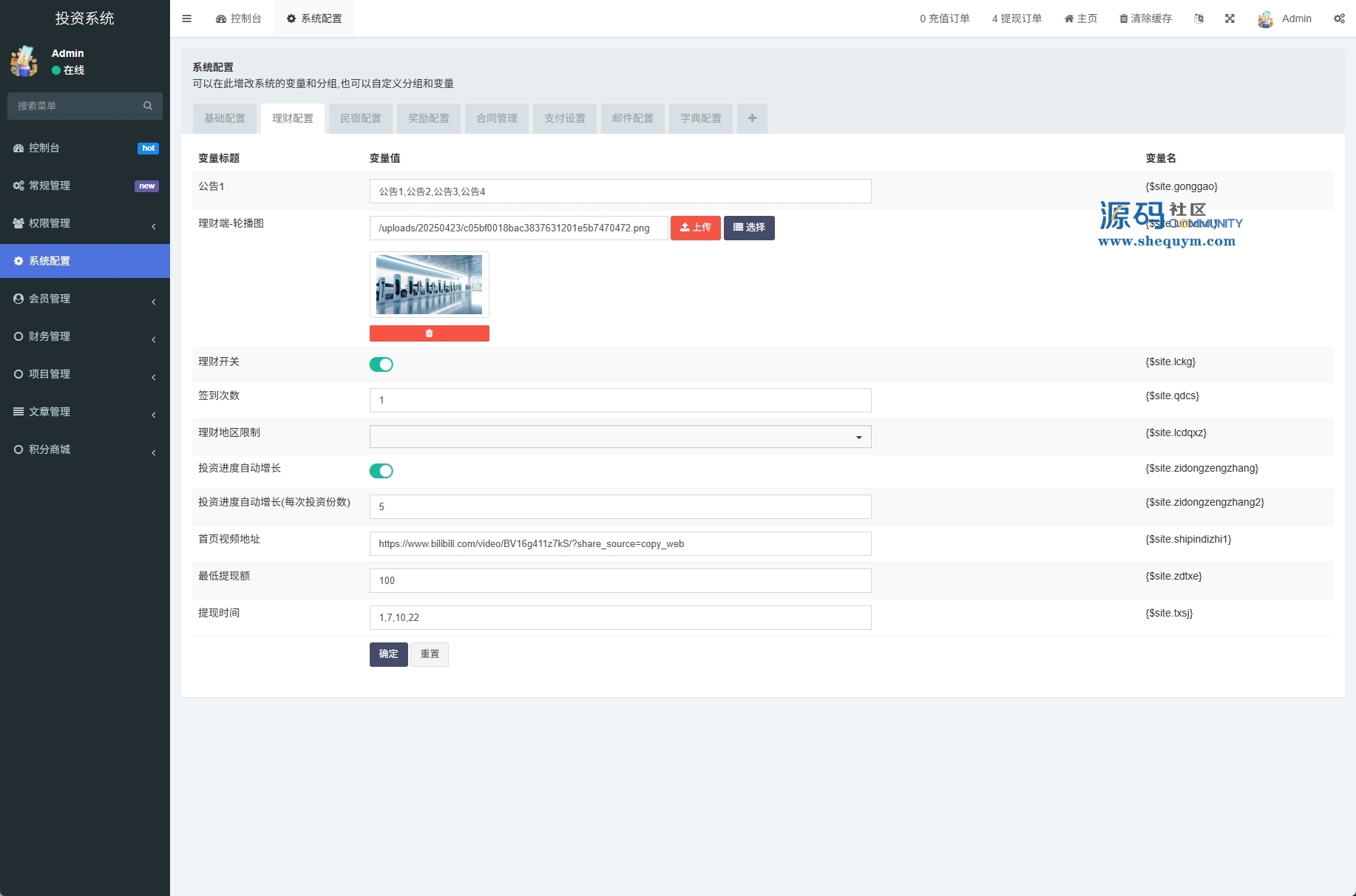This screenshot has height=896, width=1356.
Task: Expand the 权限管理 sidebar menu
Action: pyautogui.click(x=84, y=223)
